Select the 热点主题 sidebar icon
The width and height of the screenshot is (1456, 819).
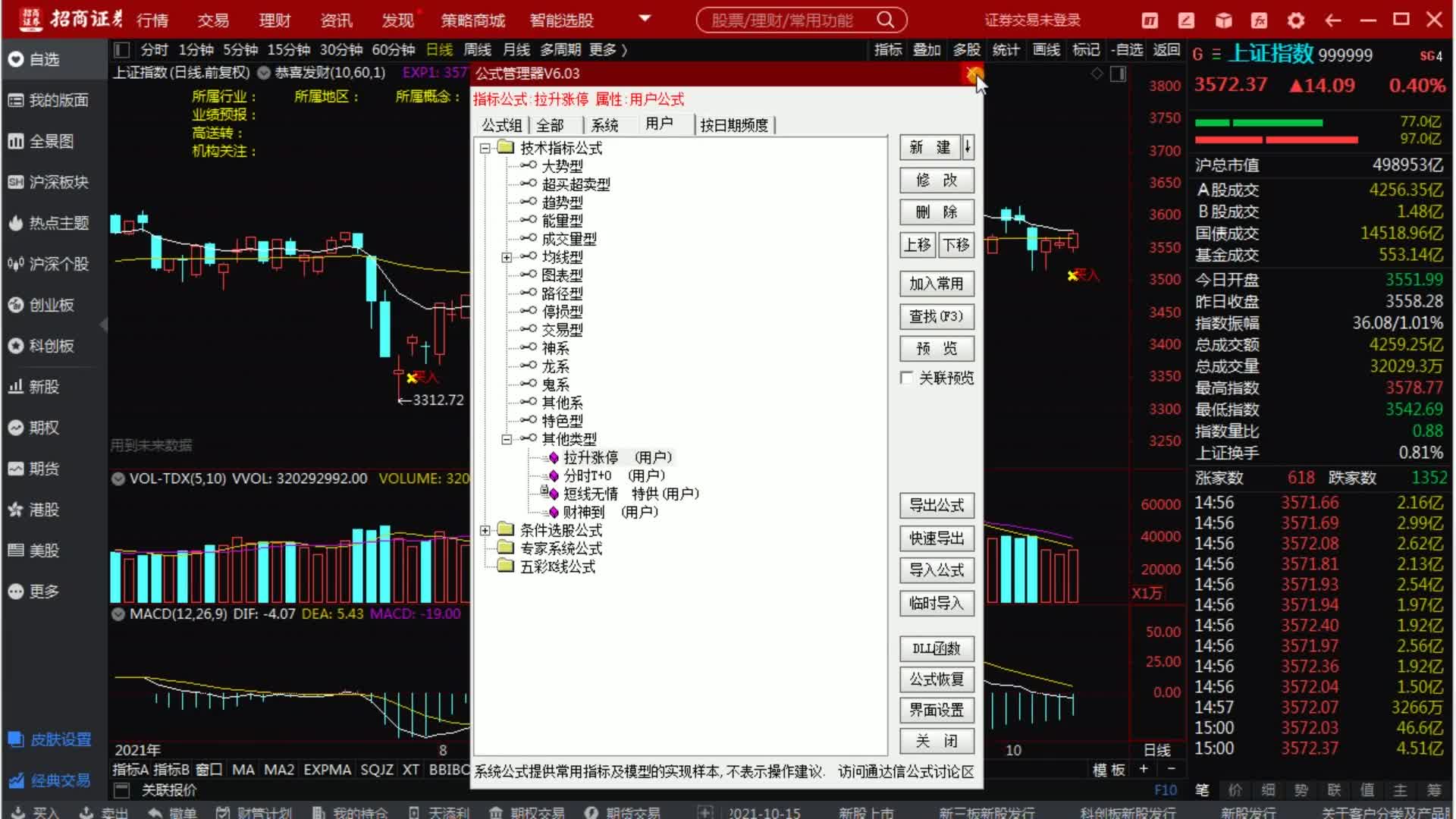[49, 223]
